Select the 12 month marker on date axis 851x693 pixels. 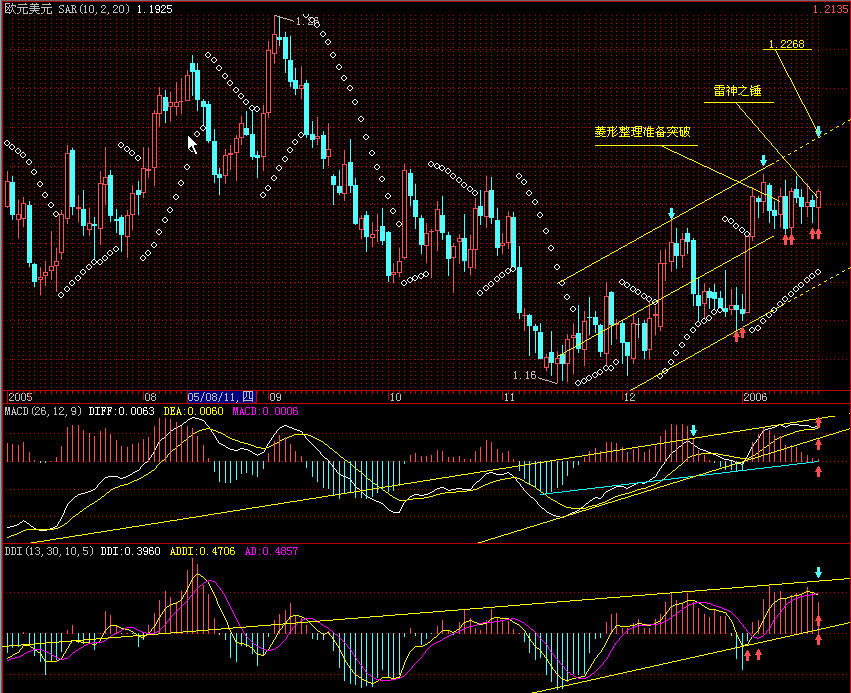click(629, 397)
